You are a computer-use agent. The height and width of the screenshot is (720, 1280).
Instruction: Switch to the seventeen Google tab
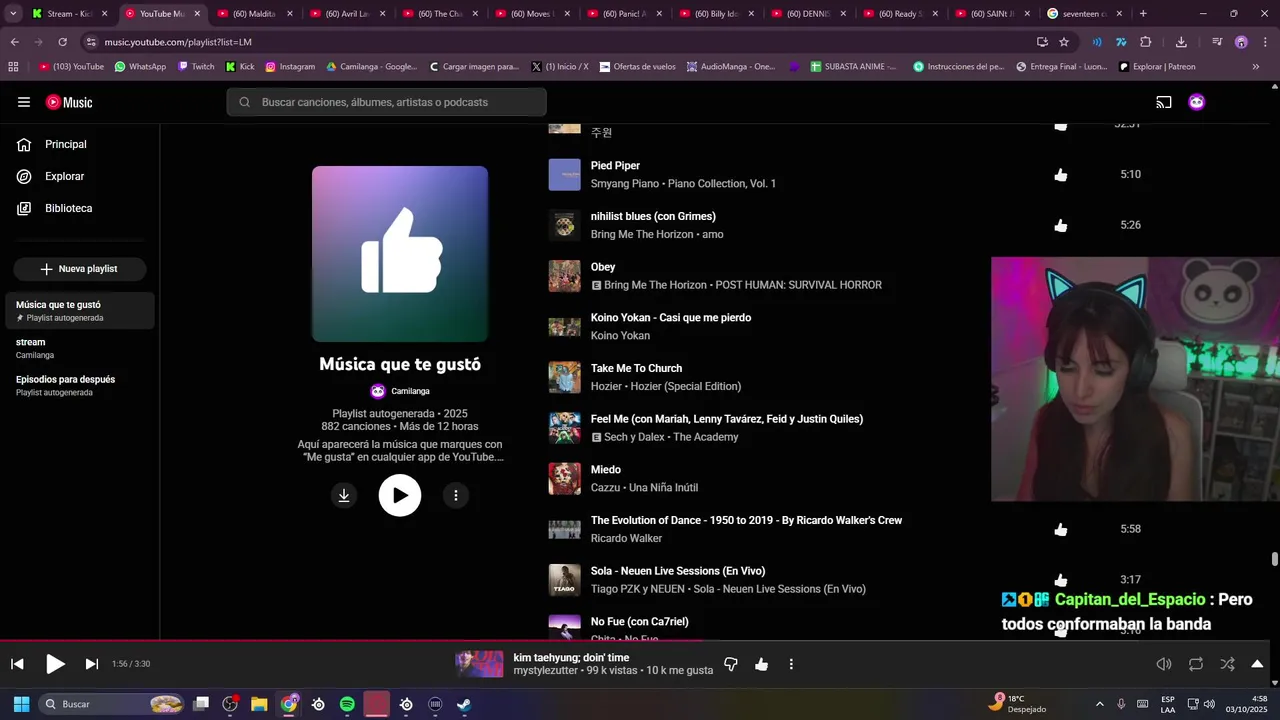1083,14
